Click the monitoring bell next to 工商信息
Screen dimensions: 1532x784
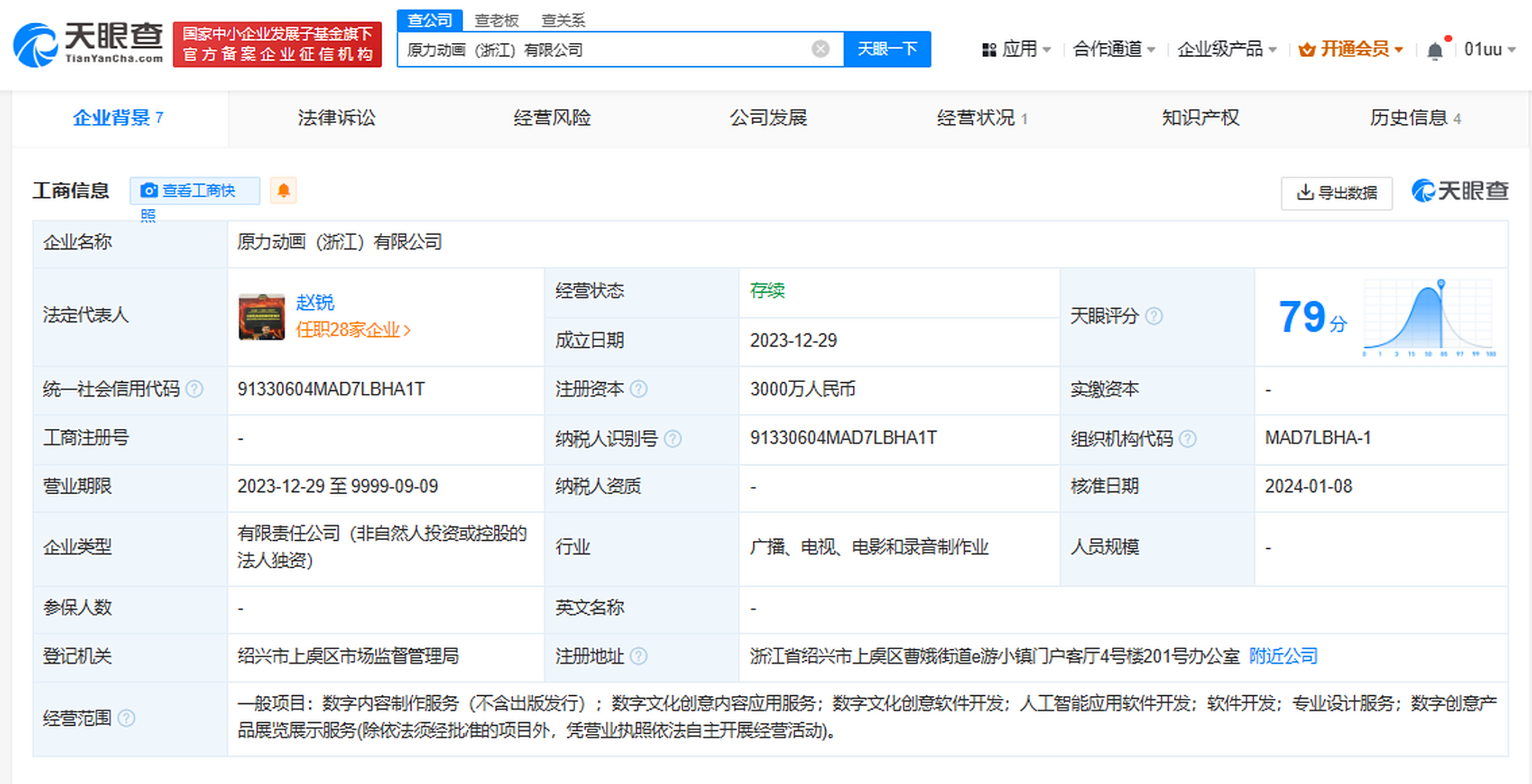pyautogui.click(x=282, y=190)
